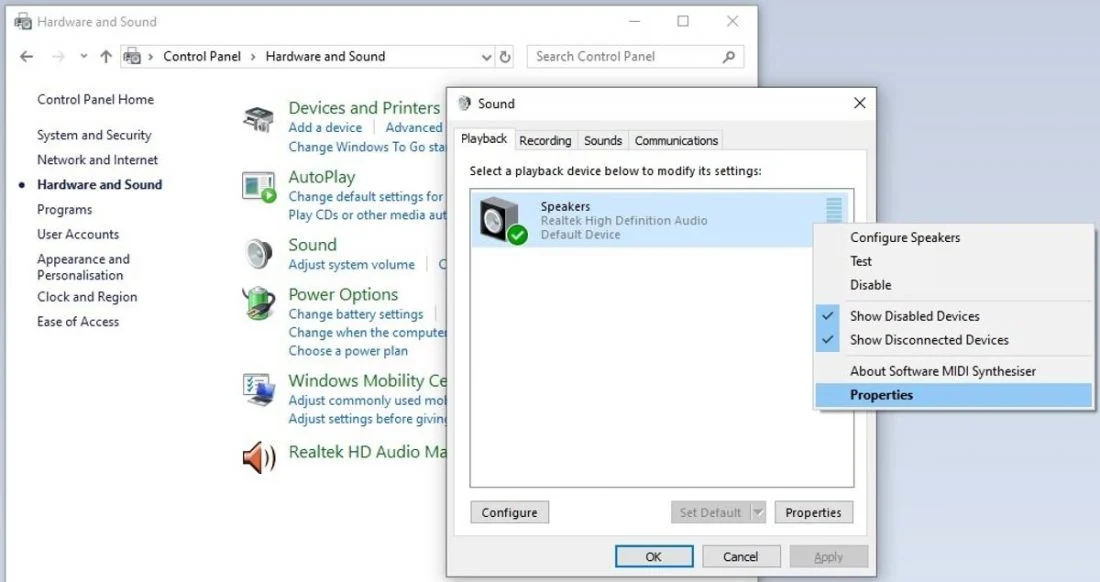Click the Apply button

tap(829, 557)
